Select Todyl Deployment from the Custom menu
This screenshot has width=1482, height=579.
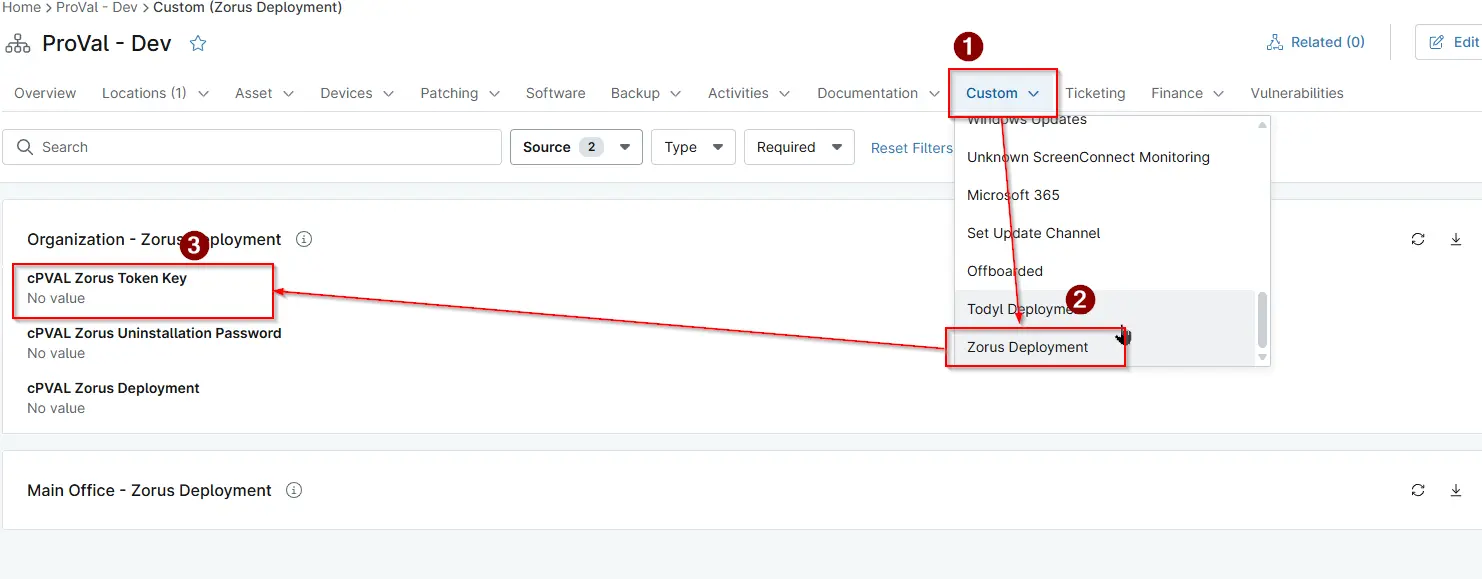(1105, 309)
